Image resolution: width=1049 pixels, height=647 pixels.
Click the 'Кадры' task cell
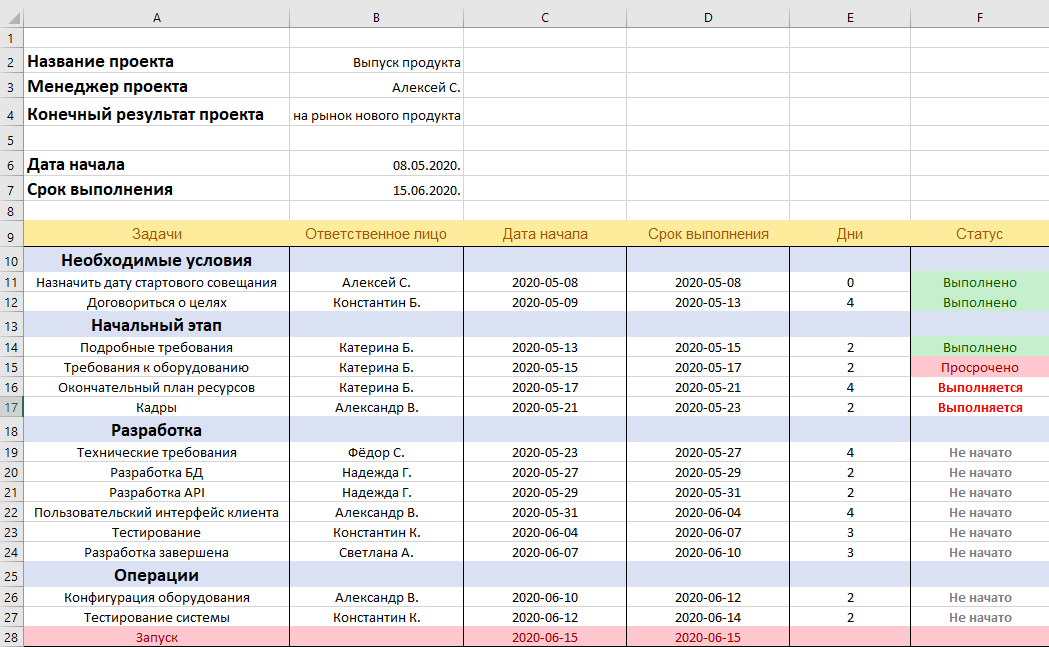pyautogui.click(x=157, y=407)
